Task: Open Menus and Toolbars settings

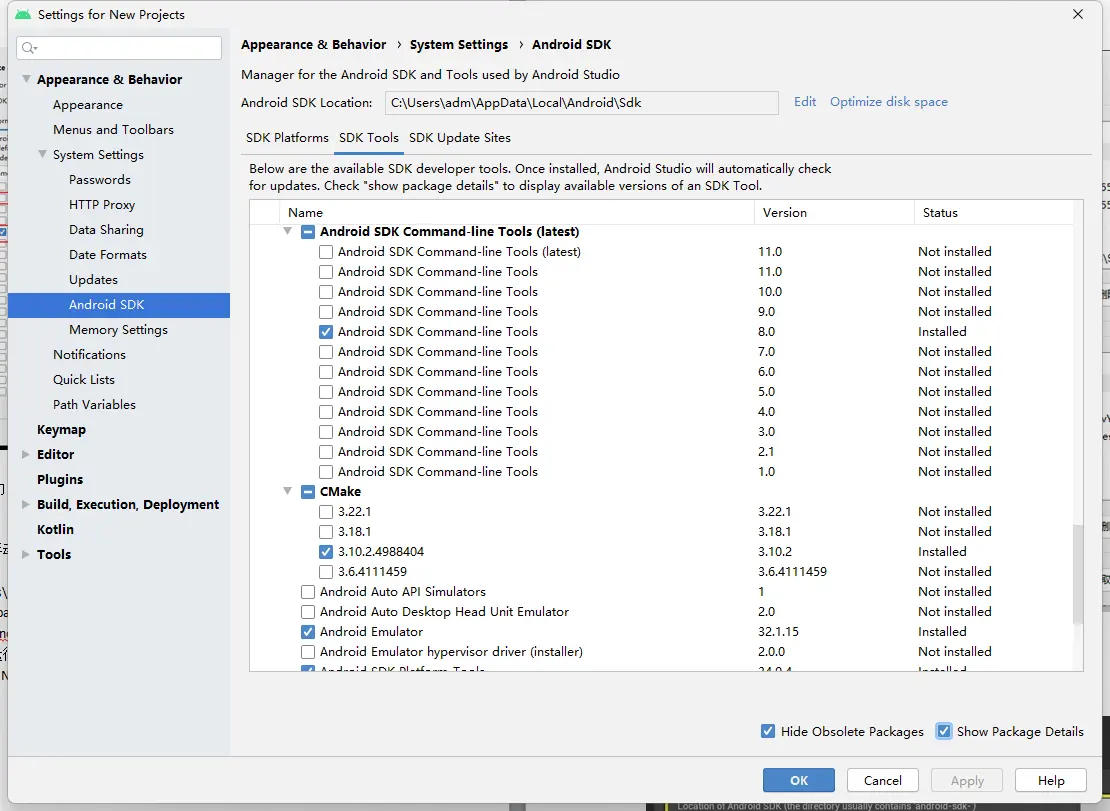Action: 113,130
